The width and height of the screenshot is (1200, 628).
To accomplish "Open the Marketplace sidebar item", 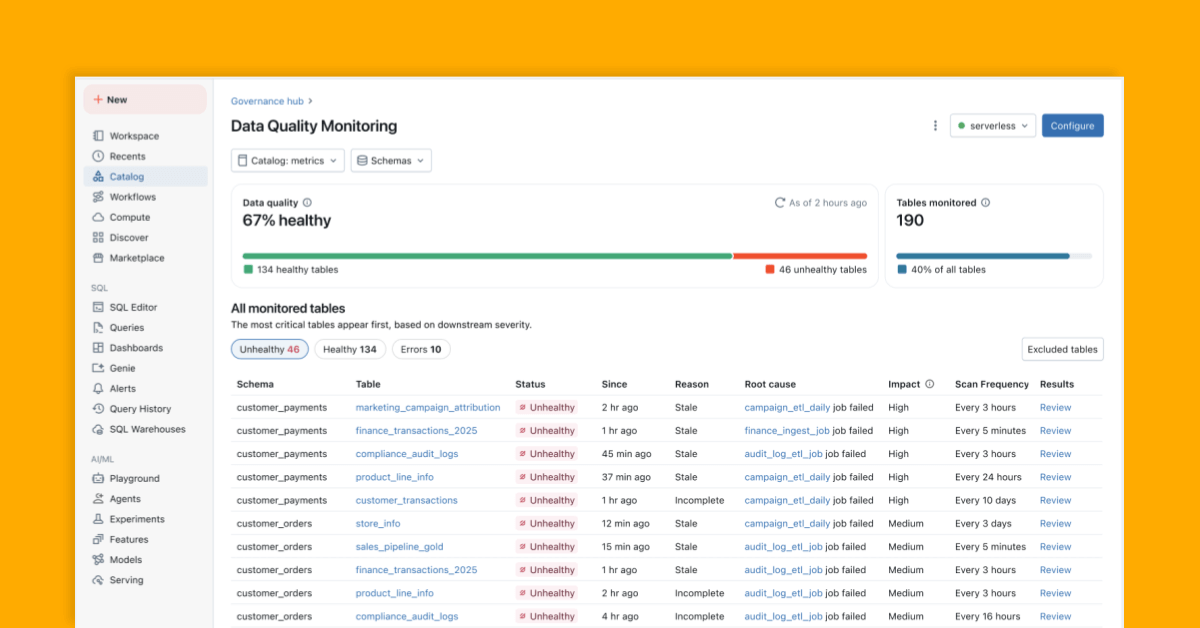I will click(x=136, y=258).
